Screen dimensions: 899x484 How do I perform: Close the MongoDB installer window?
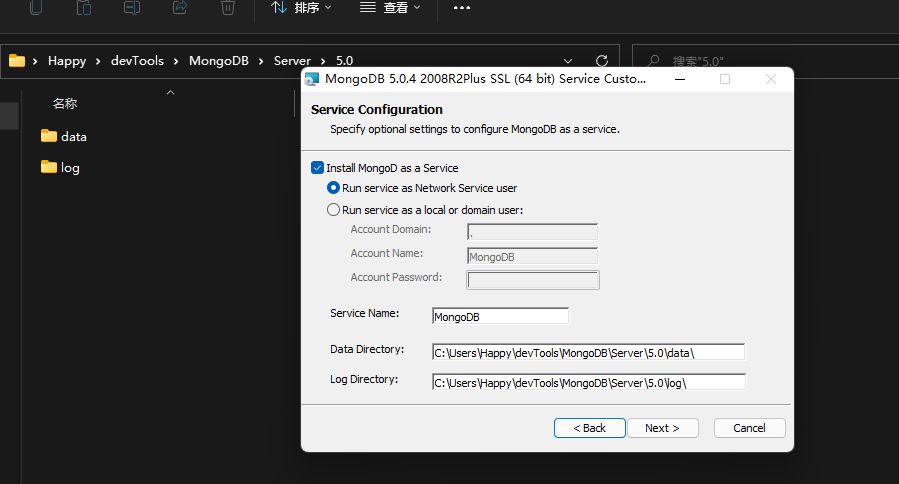point(771,79)
